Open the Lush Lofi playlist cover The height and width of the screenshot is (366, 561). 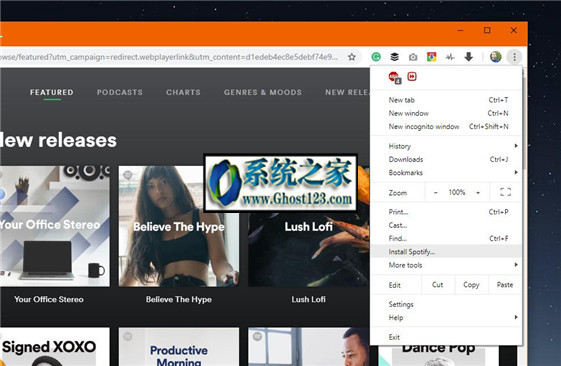(309, 226)
